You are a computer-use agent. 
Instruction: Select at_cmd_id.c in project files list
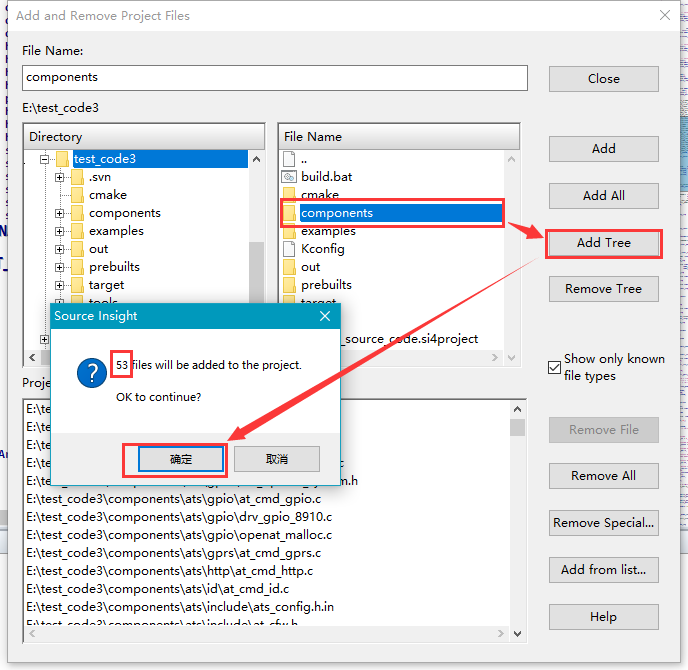pos(158,589)
